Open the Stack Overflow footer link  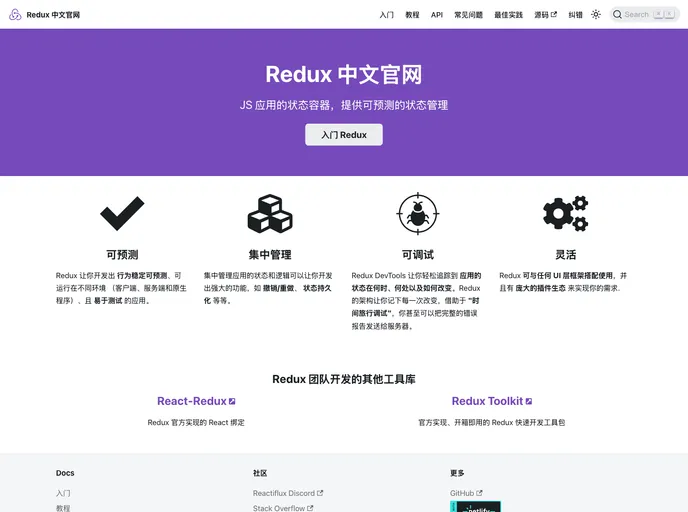click(283, 508)
